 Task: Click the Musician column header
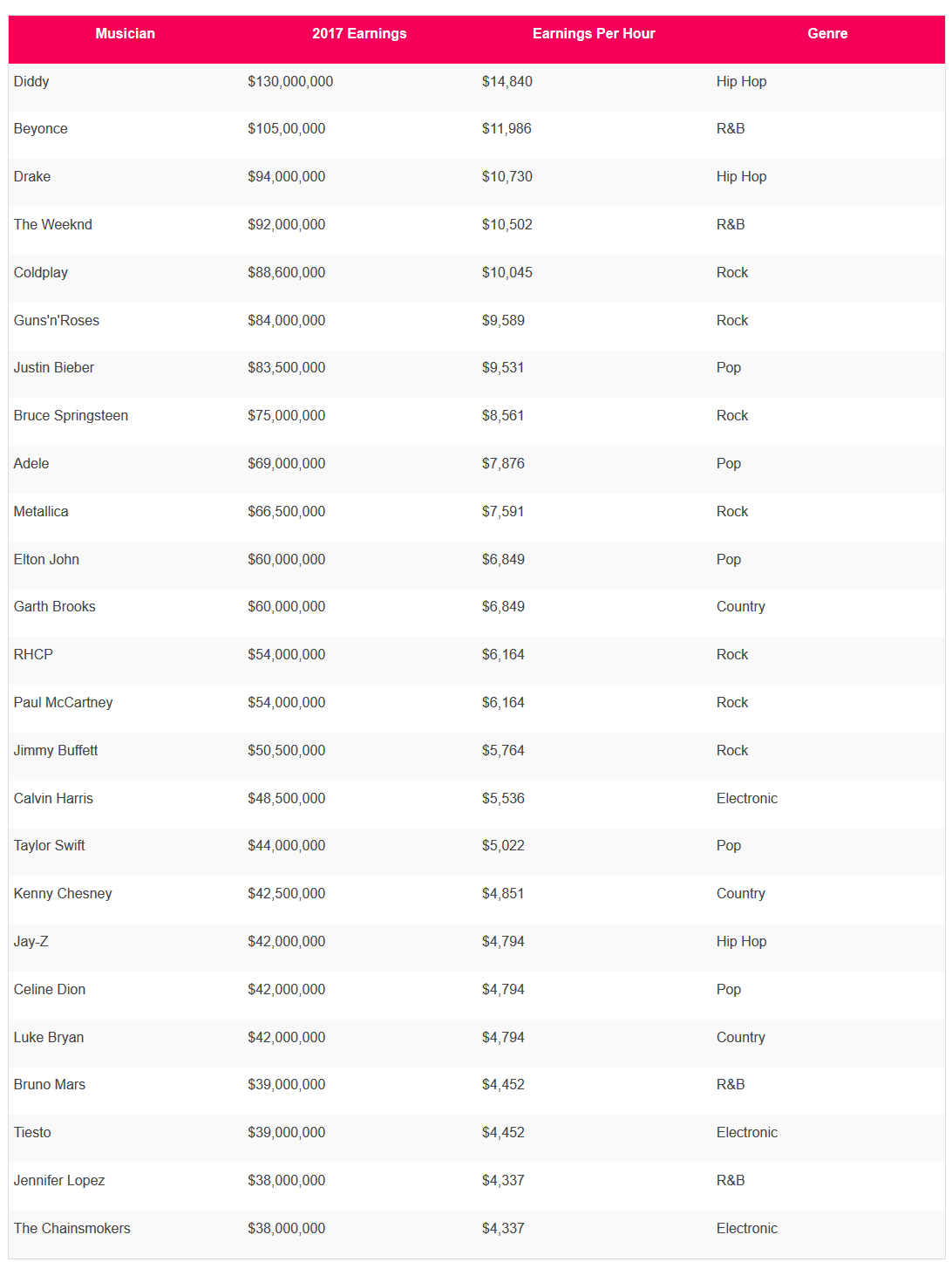pos(125,34)
